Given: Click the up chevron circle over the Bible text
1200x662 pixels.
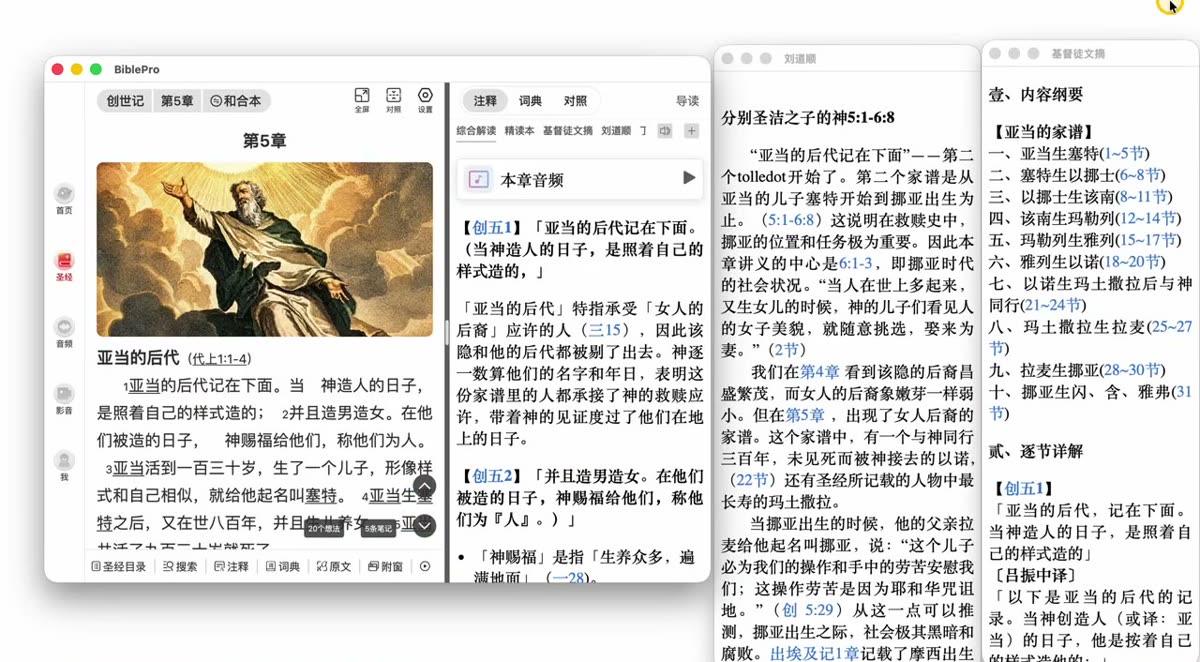Looking at the screenshot, I should coord(424,488).
